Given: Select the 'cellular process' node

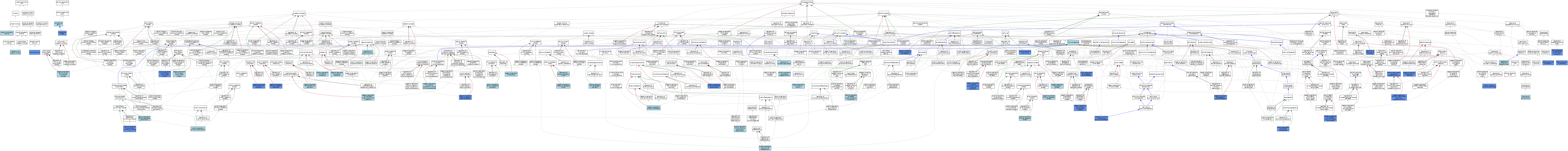Looking at the screenshot, I should 884,13.
